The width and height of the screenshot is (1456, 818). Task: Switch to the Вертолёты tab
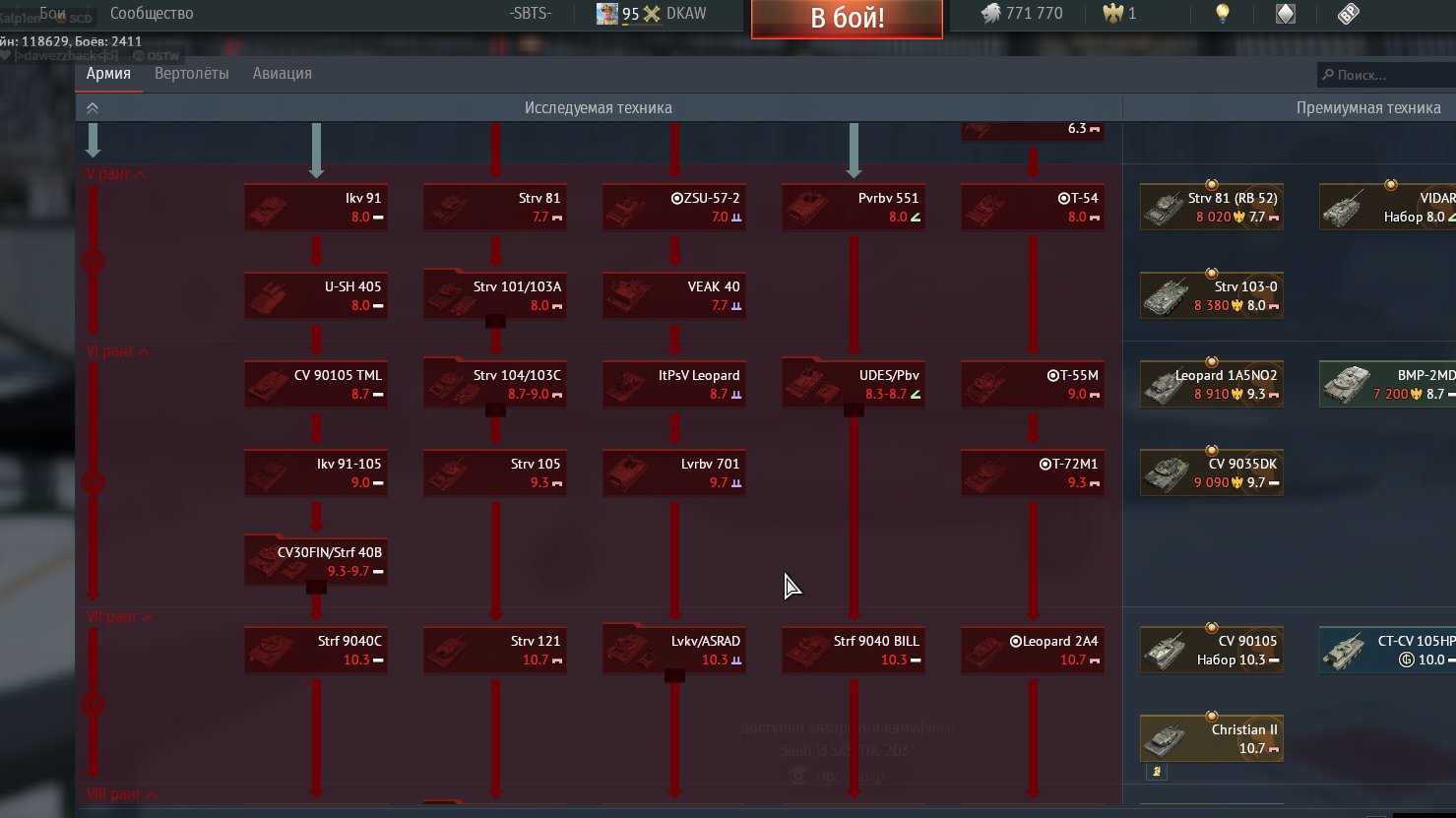pos(192,74)
